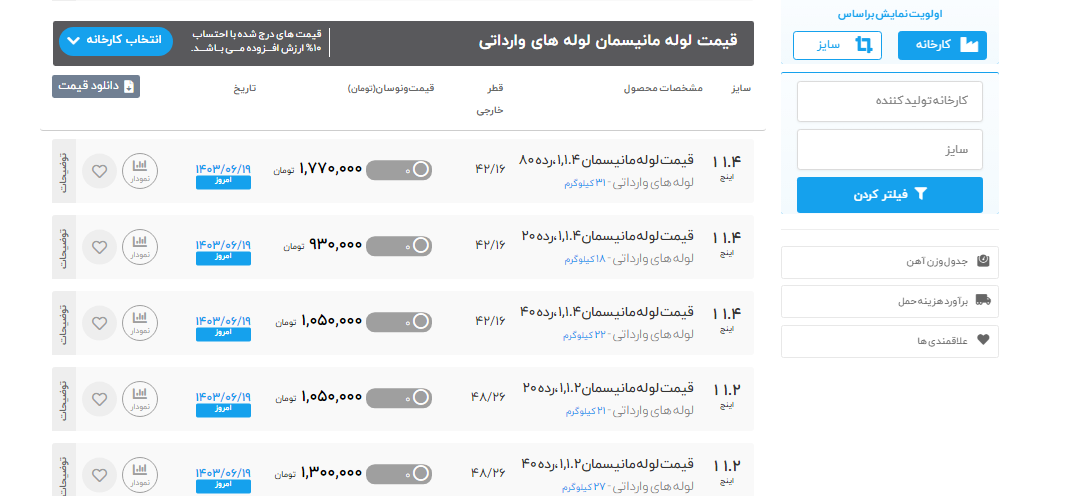Image resolution: width=1072 pixels, height=496 pixels.
Task: Click کارخانه تولید کننده input field
Action: pos(889,101)
